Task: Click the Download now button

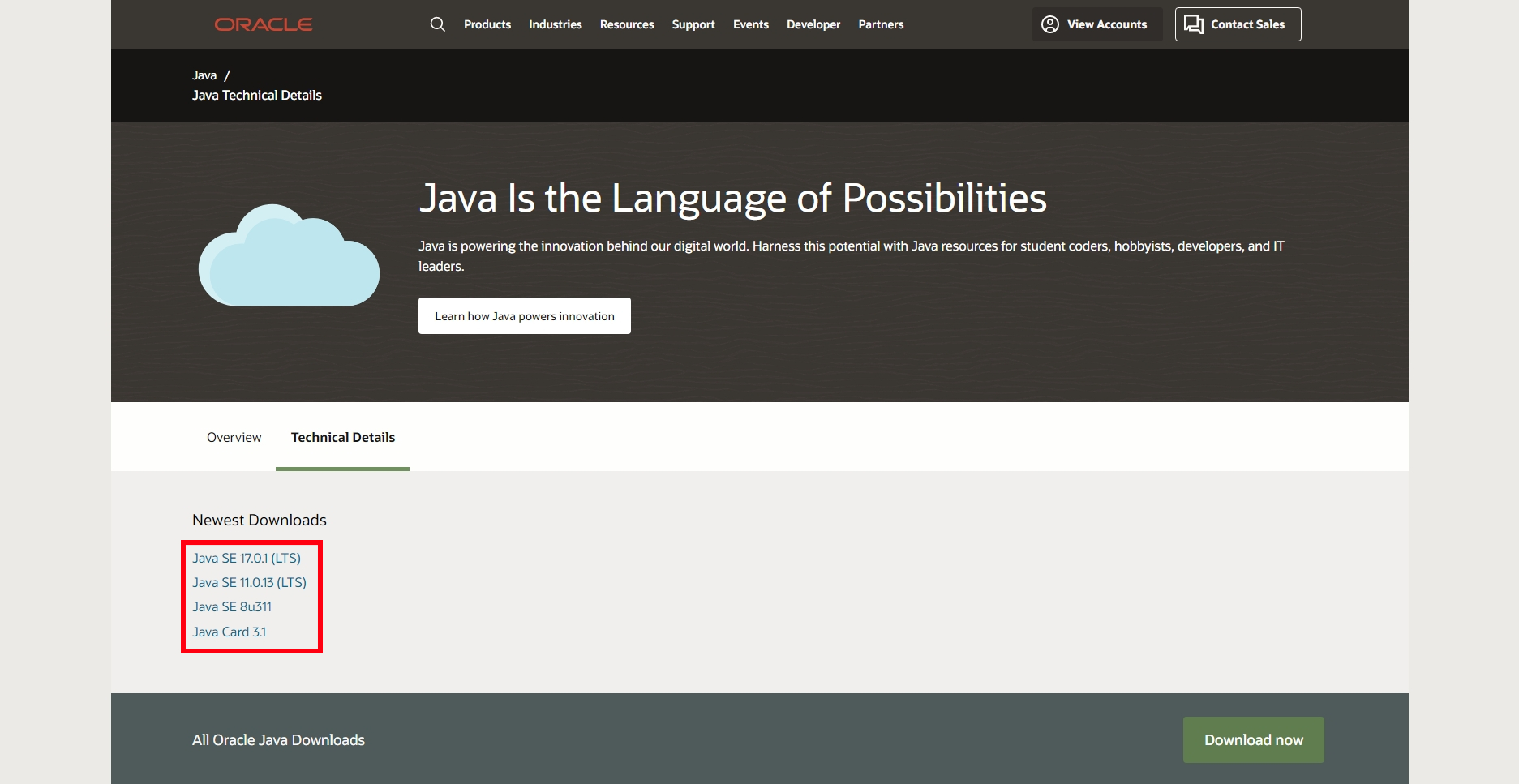Action: 1254,739
